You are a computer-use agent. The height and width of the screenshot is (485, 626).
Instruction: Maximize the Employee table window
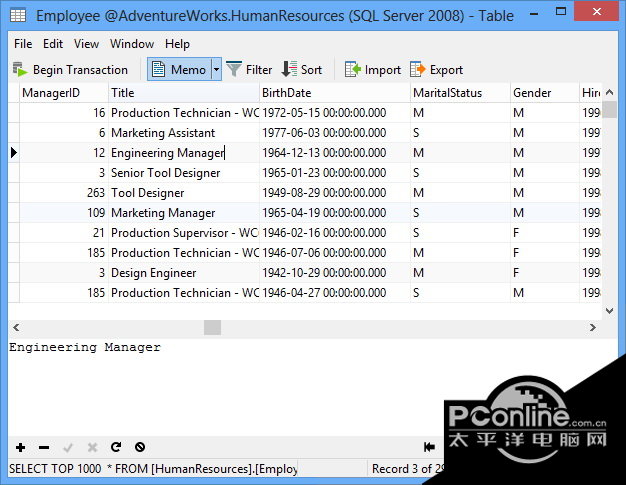click(561, 12)
